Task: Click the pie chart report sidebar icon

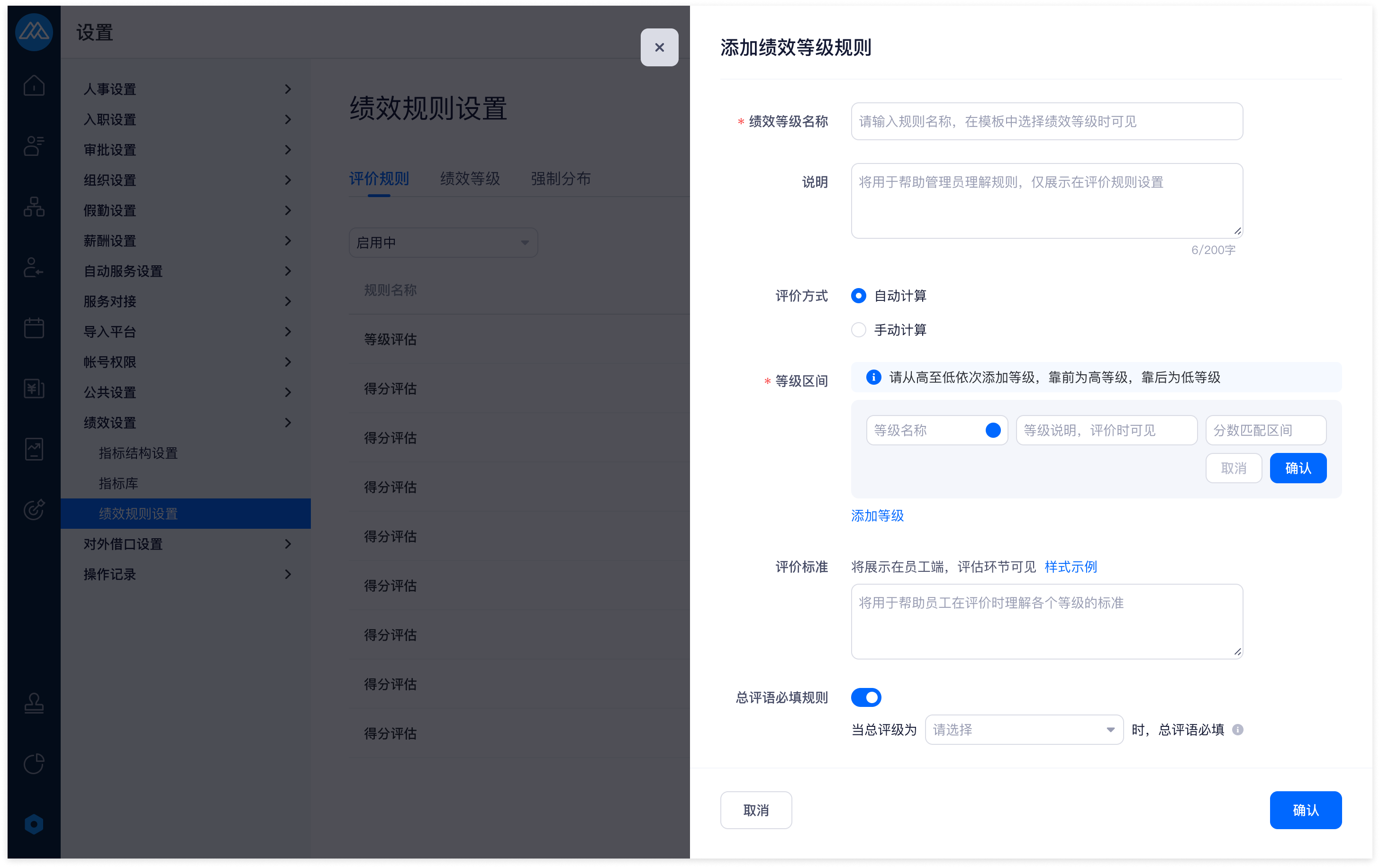Action: point(34,763)
